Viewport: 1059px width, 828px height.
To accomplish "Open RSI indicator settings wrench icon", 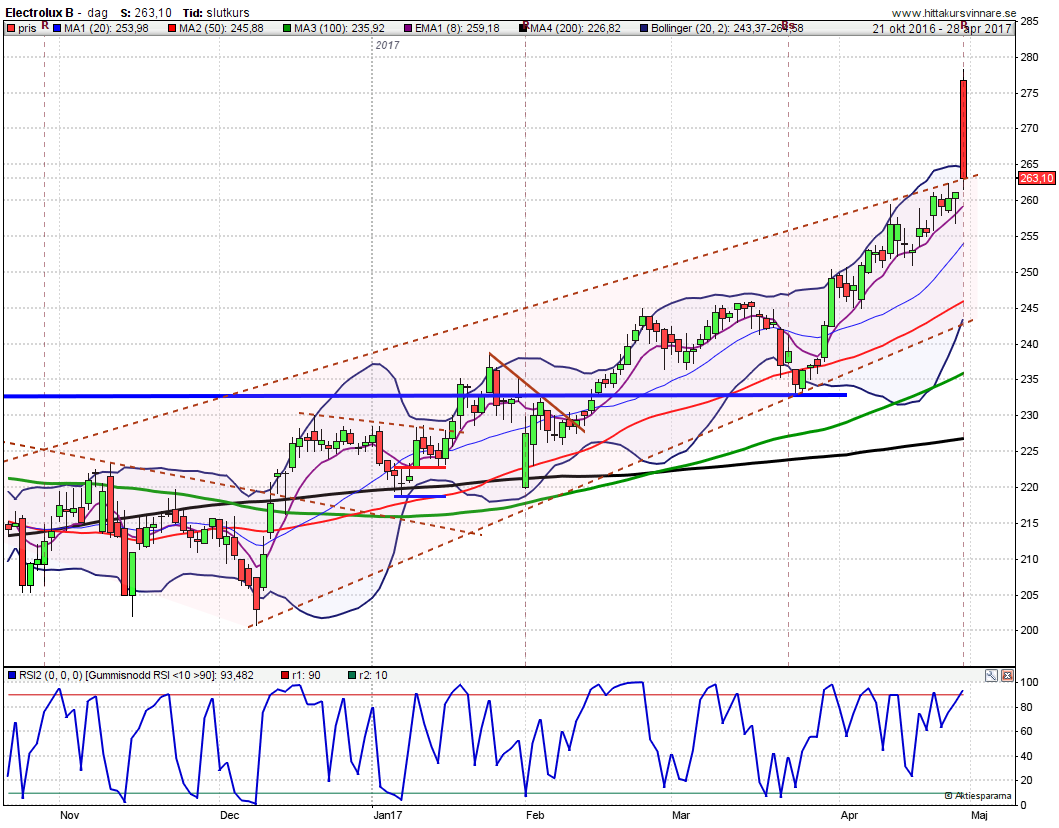I will [x=991, y=675].
